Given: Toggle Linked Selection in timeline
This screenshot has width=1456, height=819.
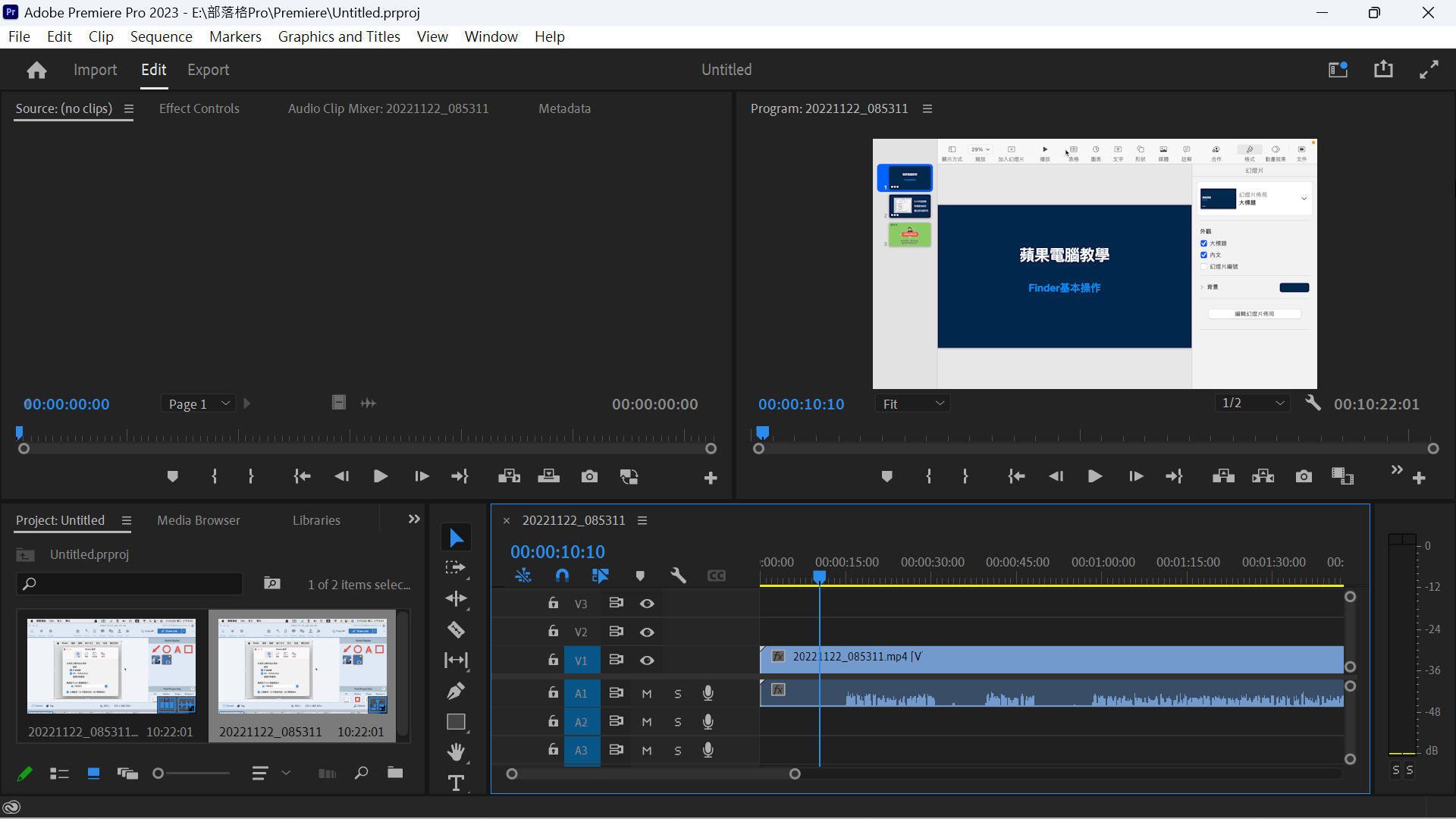Looking at the screenshot, I should pyautogui.click(x=601, y=576).
